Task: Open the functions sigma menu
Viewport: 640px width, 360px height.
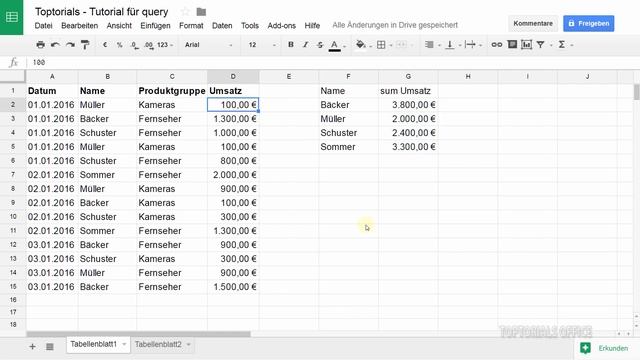Action: coord(562,44)
